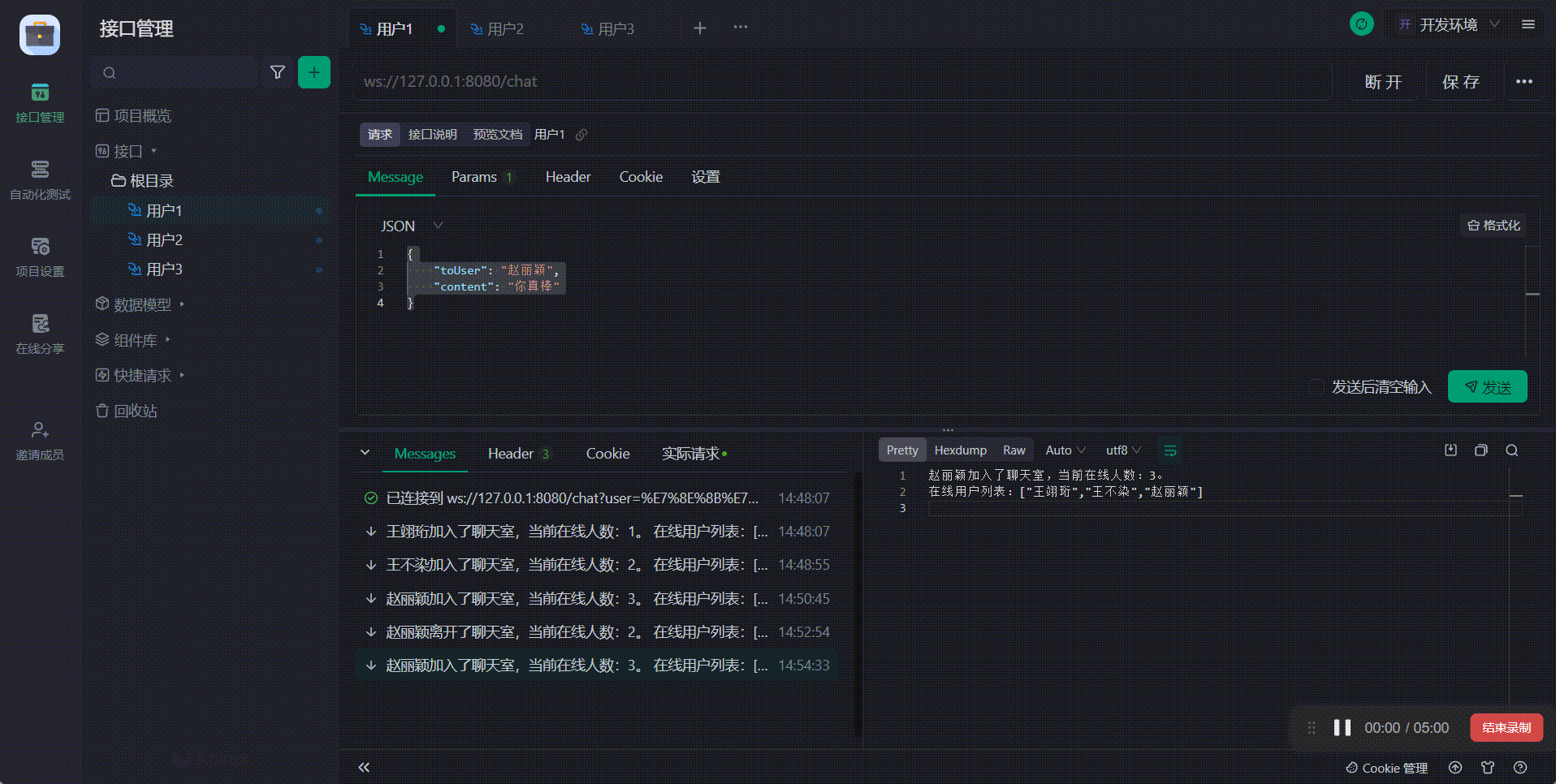Click the 格式化 format button
Image resolution: width=1556 pixels, height=784 pixels.
pos(1493,226)
